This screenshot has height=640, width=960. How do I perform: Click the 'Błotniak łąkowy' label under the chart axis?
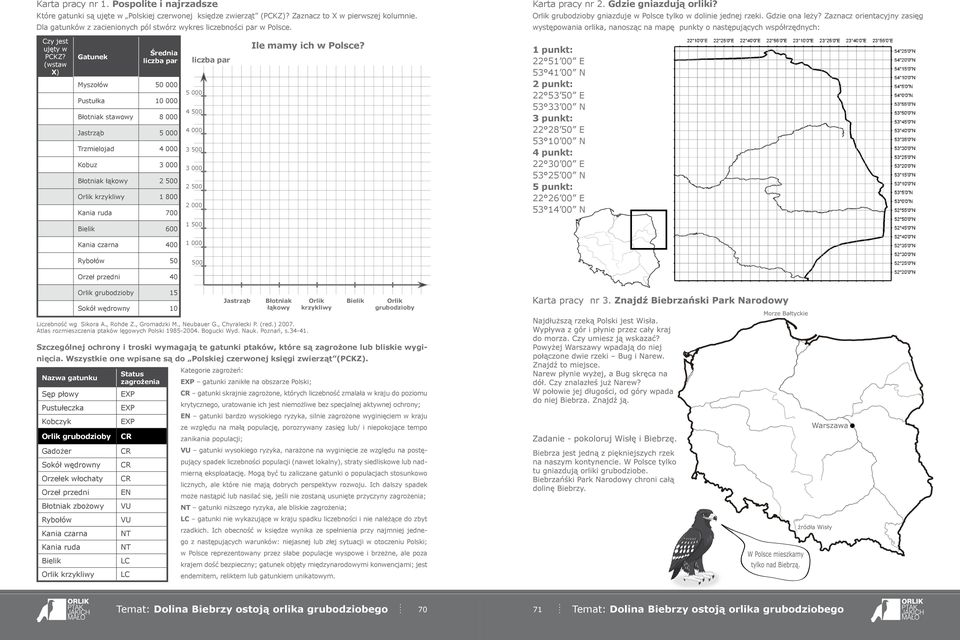pyautogui.click(x=279, y=304)
